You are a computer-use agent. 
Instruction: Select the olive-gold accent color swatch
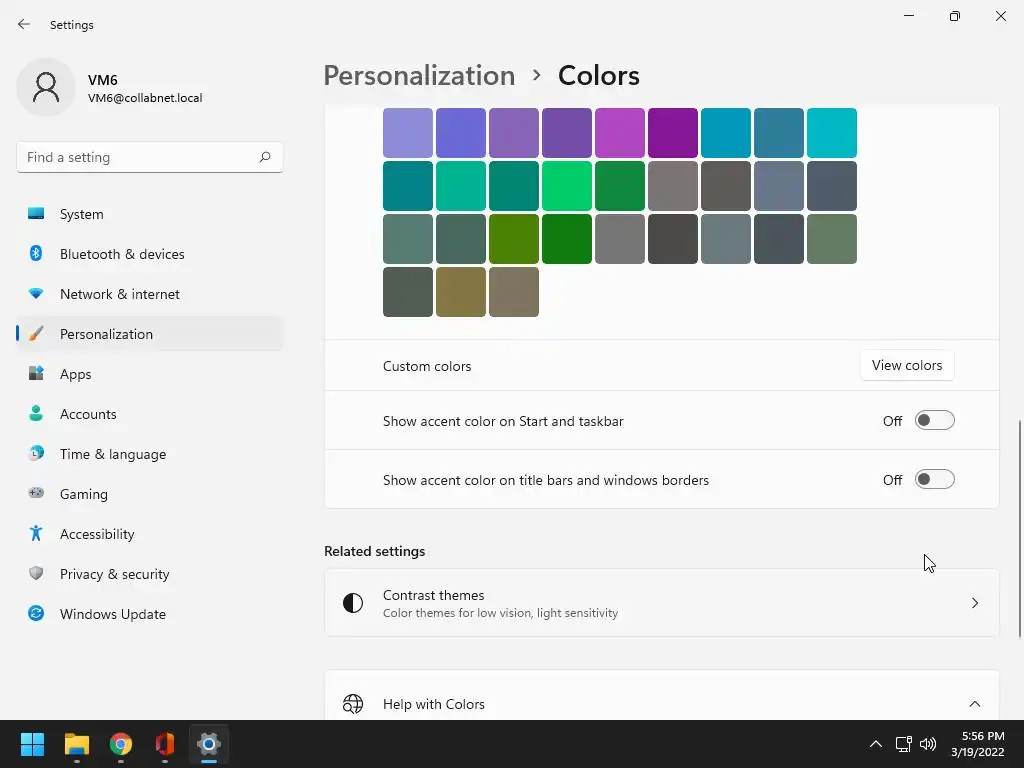click(460, 292)
